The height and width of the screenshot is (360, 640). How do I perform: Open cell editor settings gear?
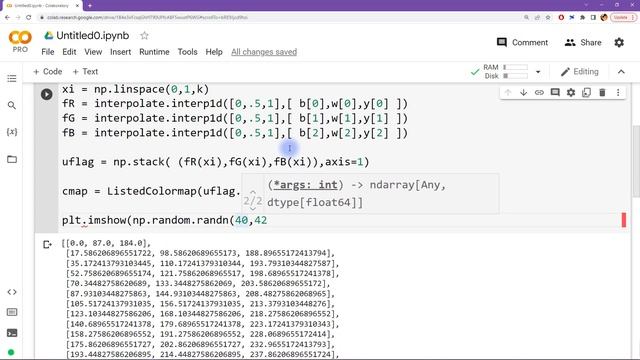coord(571,93)
